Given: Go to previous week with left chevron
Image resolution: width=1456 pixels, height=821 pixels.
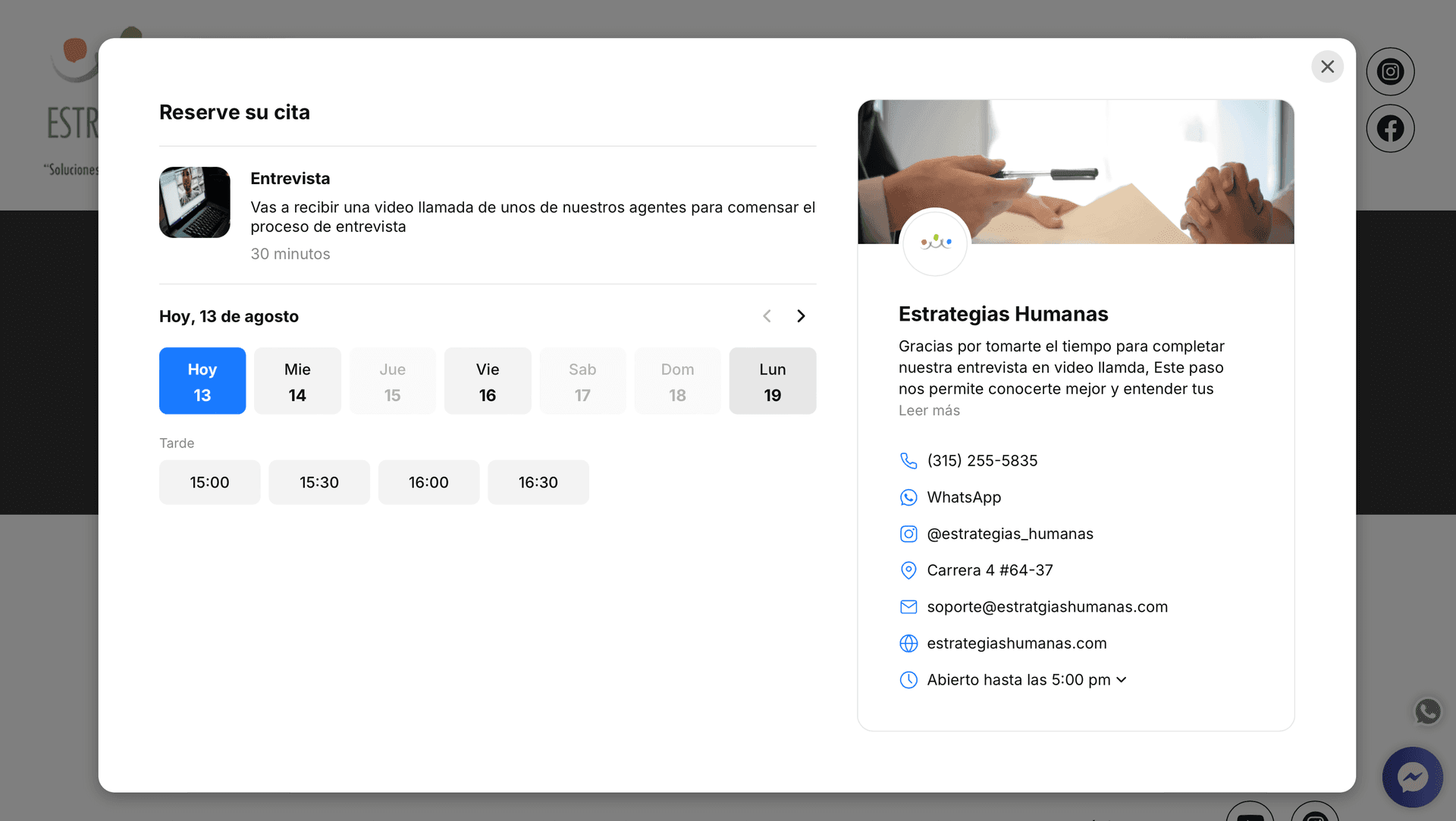Looking at the screenshot, I should click(x=767, y=316).
